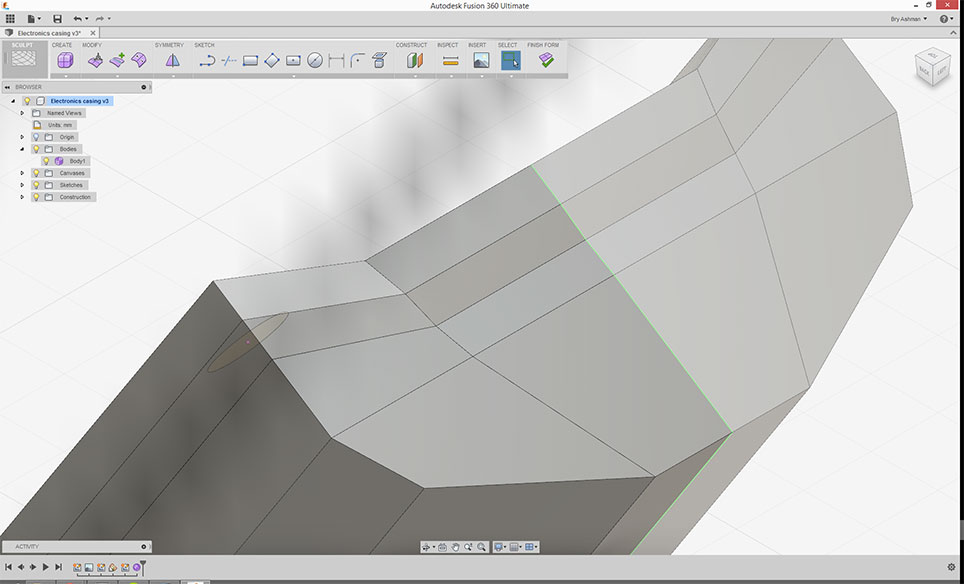Open the Construct plane tool

415,60
